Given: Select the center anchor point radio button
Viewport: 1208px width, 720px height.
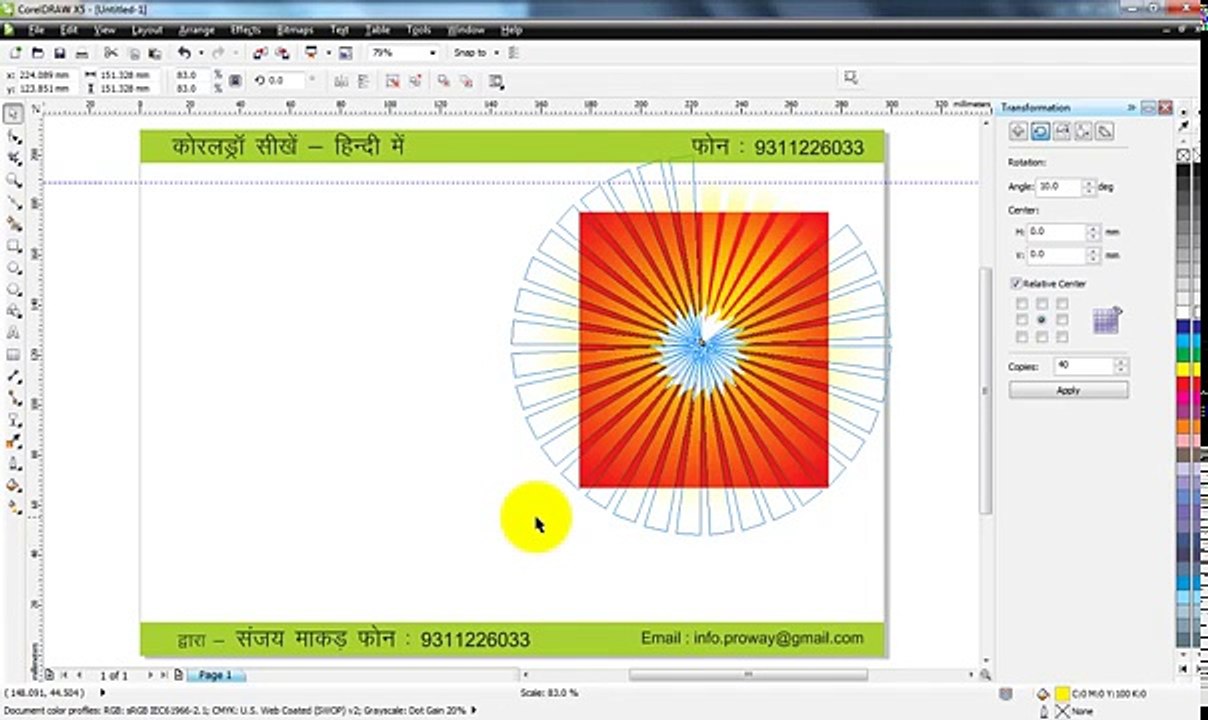Looking at the screenshot, I should coord(1041,320).
